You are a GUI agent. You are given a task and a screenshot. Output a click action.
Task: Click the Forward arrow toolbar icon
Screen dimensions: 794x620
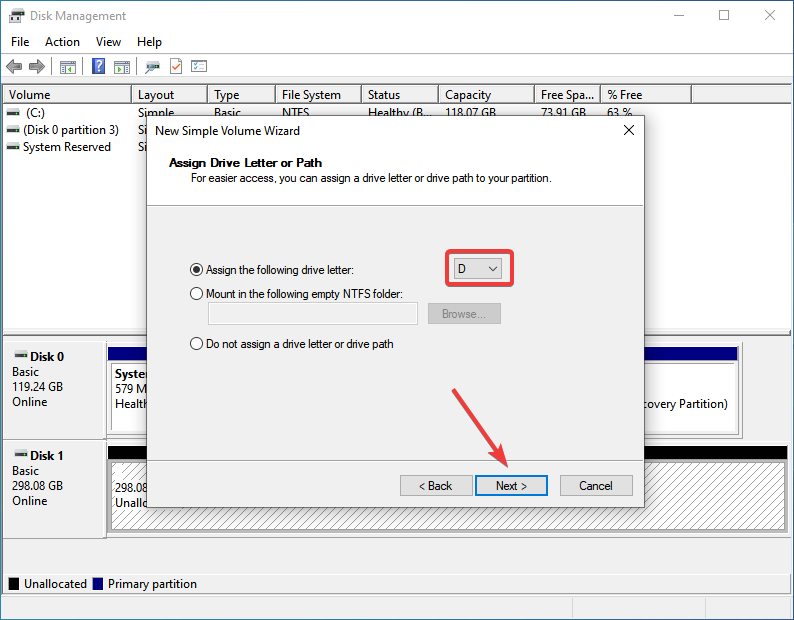click(x=37, y=66)
